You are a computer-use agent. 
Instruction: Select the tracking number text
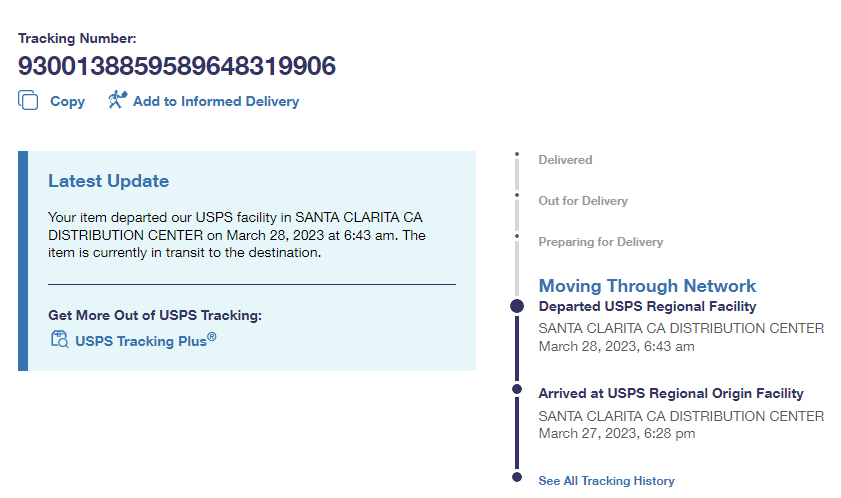click(x=177, y=66)
